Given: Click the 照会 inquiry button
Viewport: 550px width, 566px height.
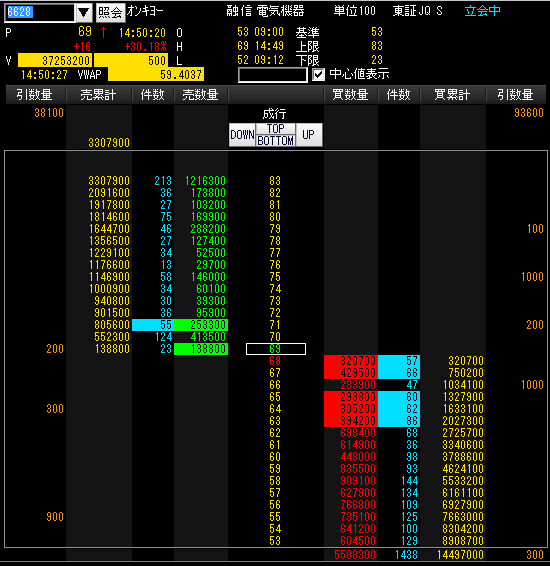Looking at the screenshot, I should coord(110,13).
